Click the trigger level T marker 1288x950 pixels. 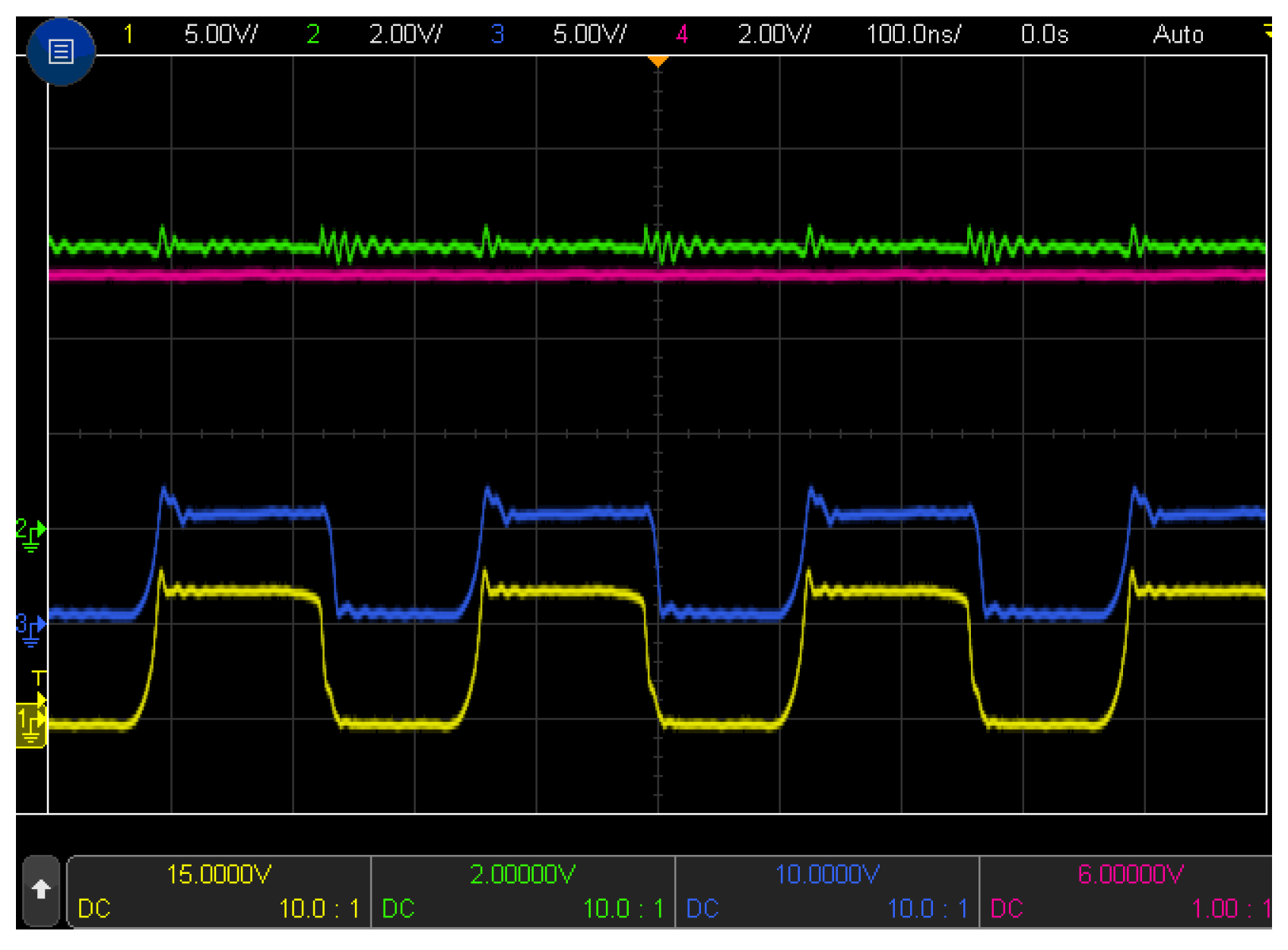pos(39,677)
